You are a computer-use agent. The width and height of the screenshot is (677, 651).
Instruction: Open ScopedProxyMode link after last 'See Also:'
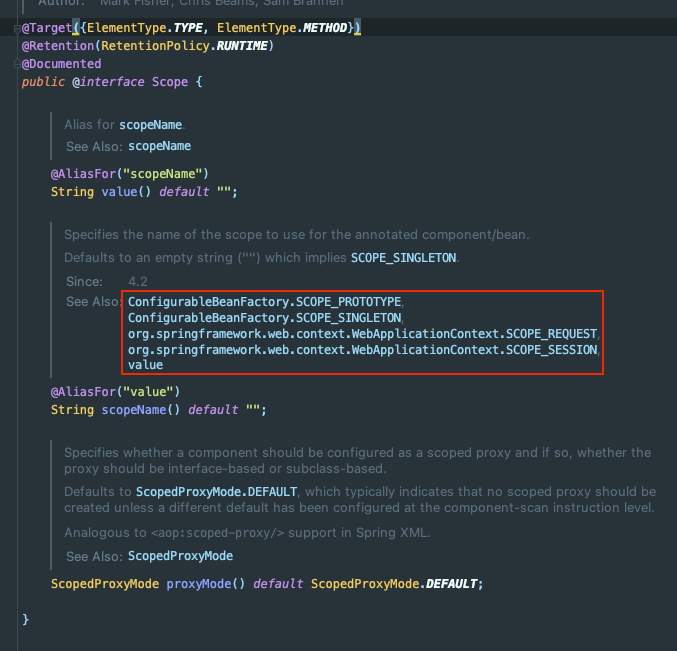[180, 556]
